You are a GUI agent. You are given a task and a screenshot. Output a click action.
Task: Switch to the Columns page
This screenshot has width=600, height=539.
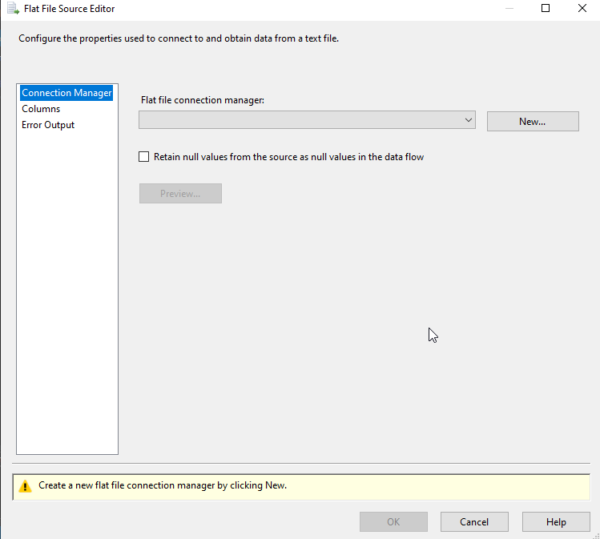(41, 109)
